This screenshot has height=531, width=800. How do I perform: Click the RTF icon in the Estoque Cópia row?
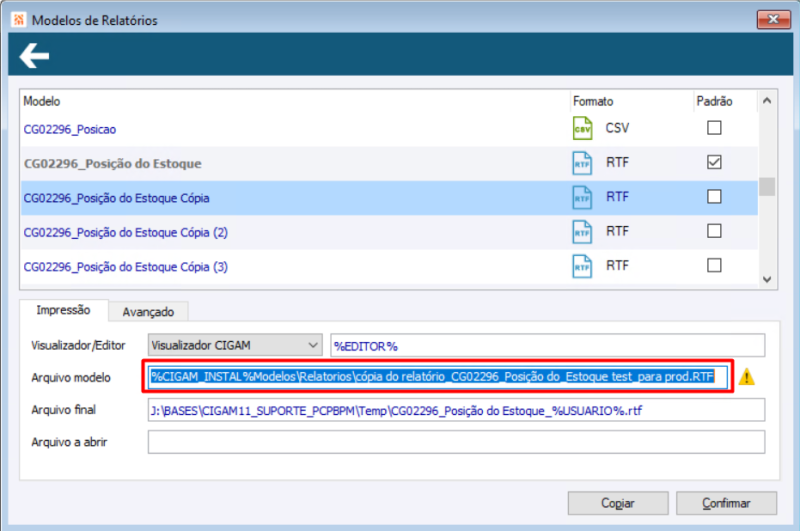click(x=582, y=197)
